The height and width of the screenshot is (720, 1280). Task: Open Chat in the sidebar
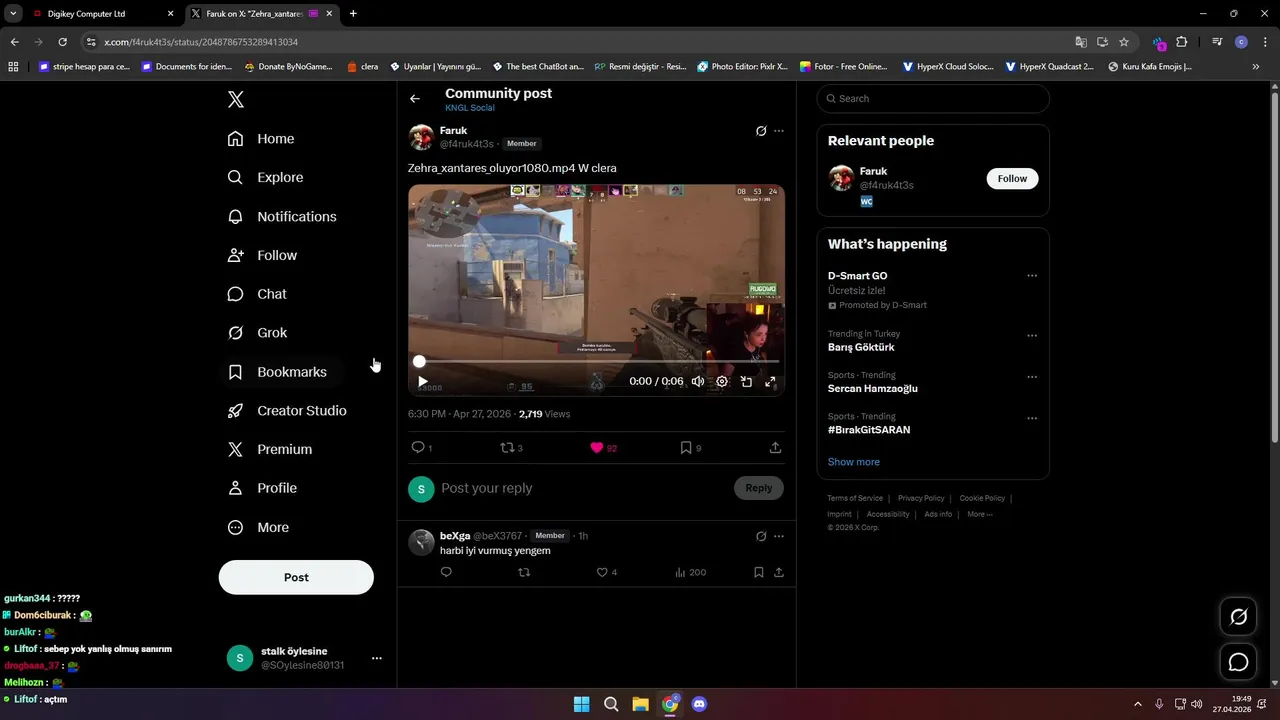pos(257,294)
